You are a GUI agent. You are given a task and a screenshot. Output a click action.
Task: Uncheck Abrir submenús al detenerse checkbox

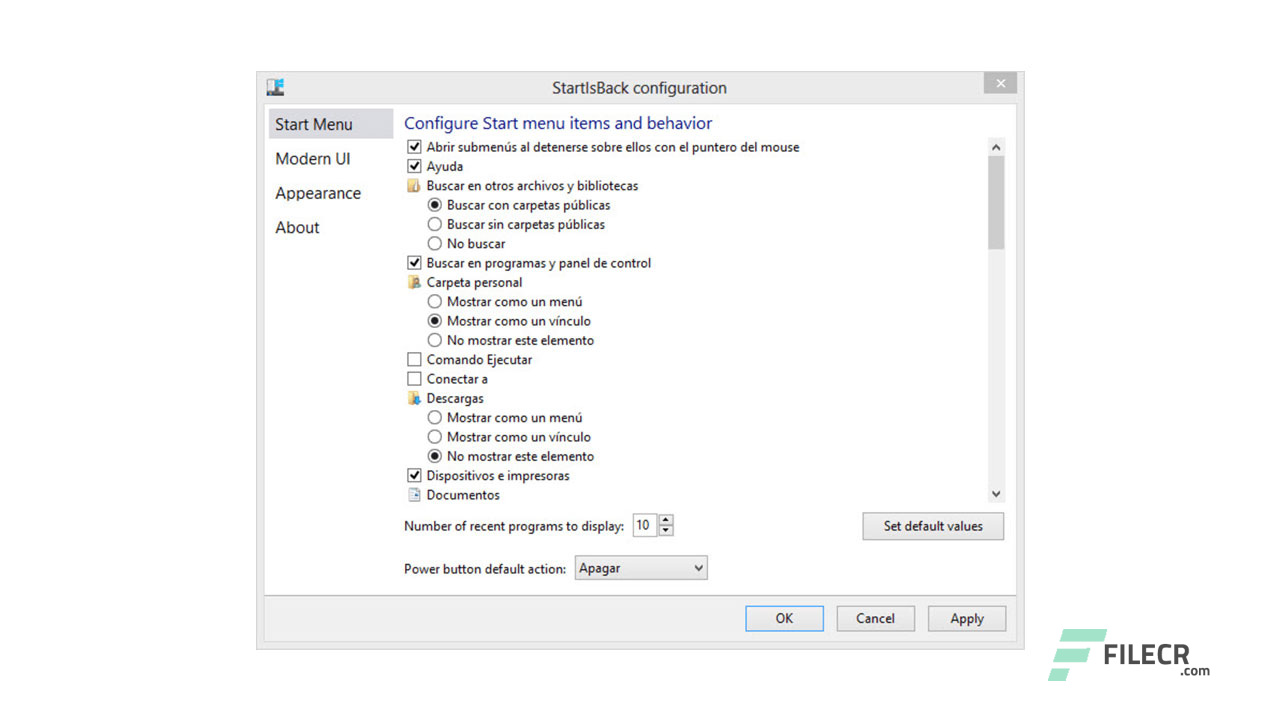point(414,147)
